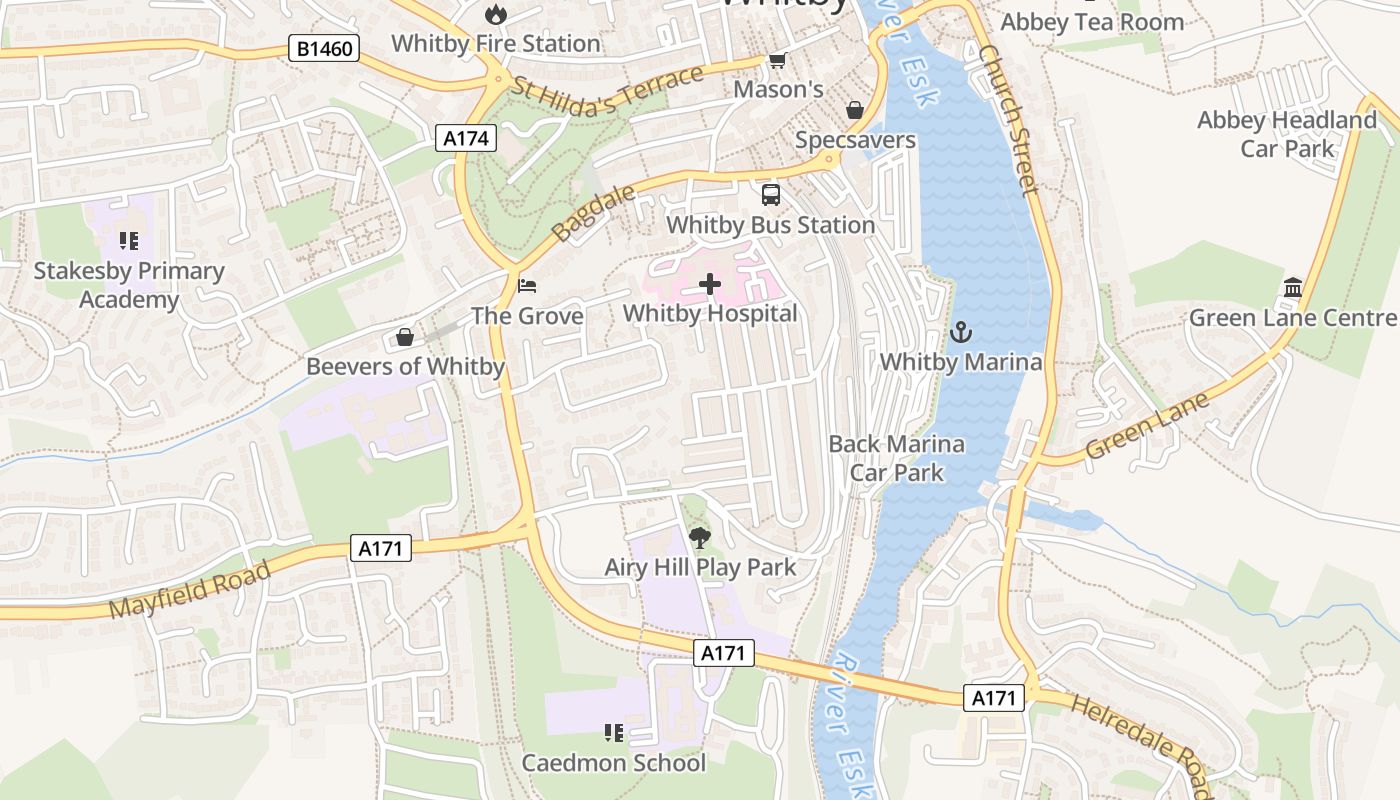Select the Beevers of Whitby shopping icon

point(405,337)
